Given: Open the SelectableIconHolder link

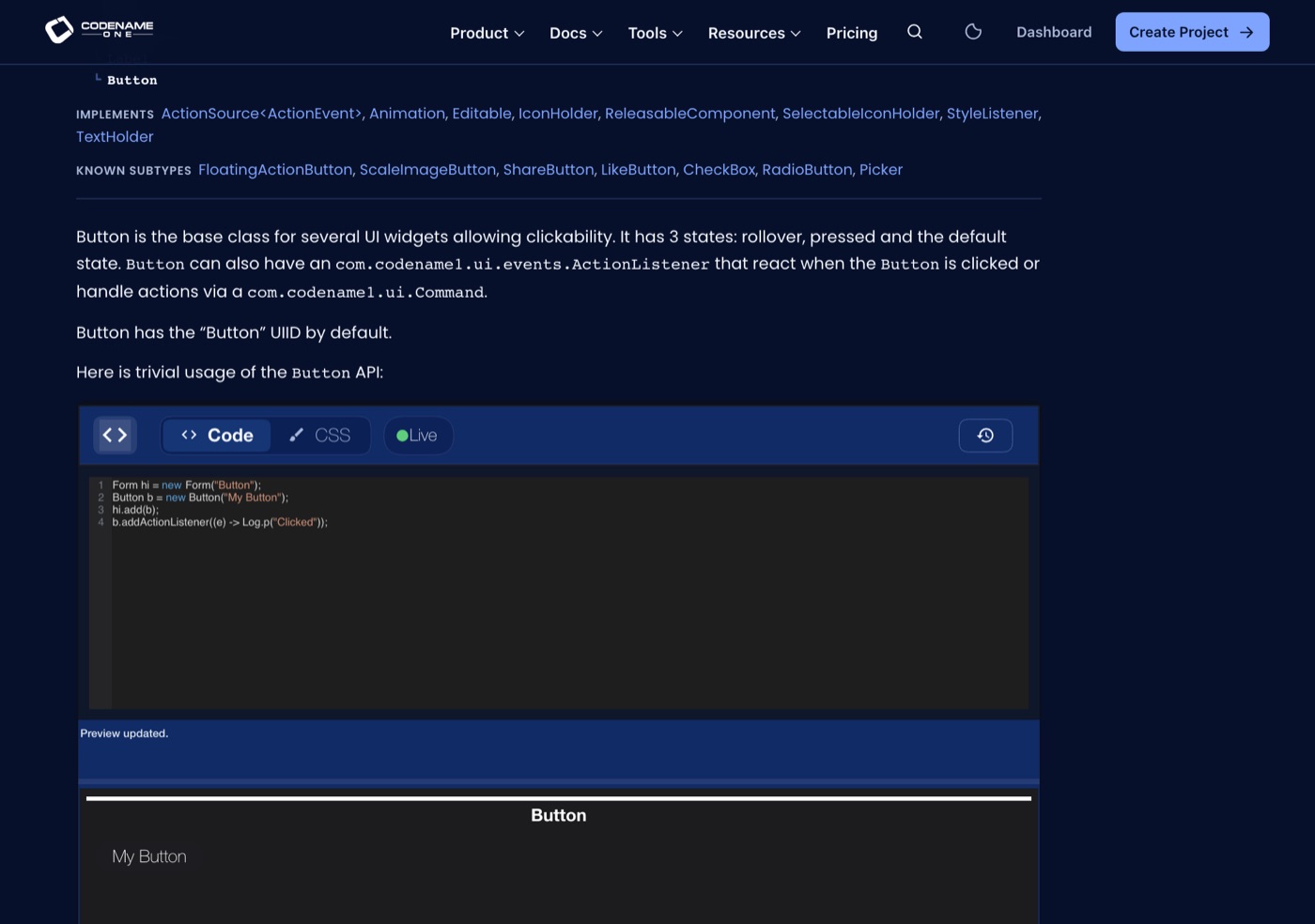Looking at the screenshot, I should pos(860,114).
